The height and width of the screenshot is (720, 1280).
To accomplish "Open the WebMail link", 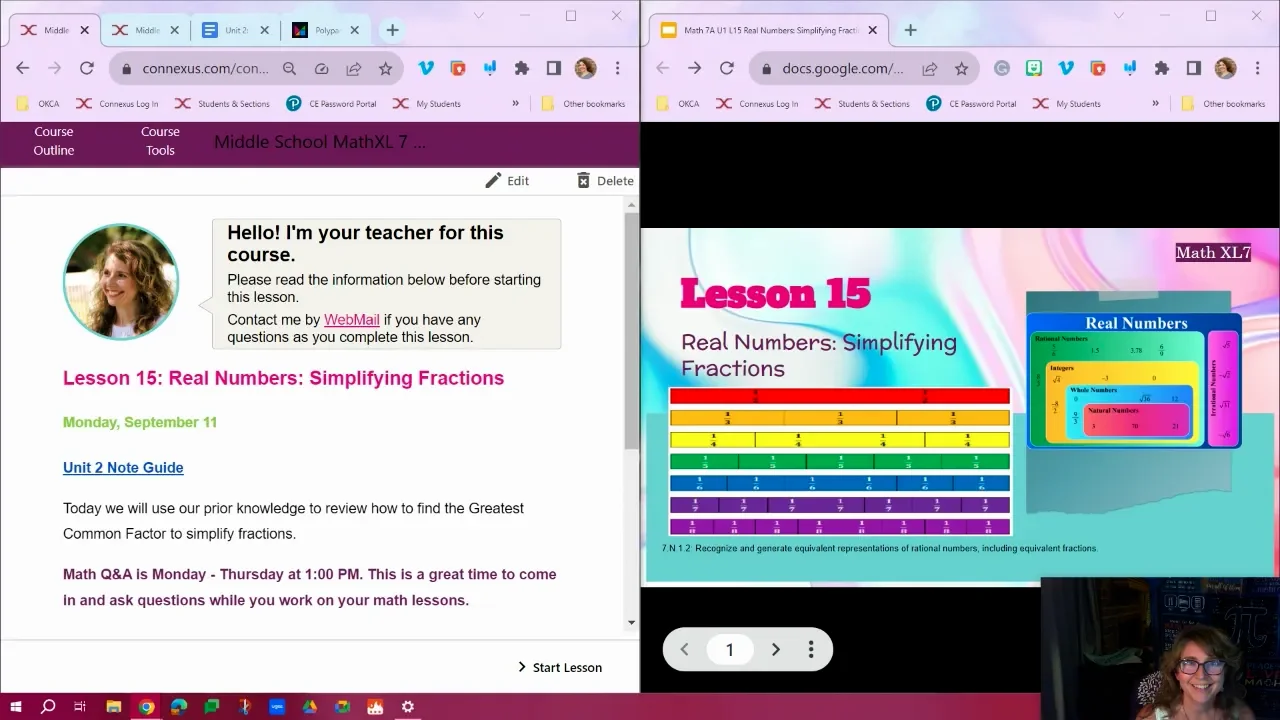I will point(352,320).
